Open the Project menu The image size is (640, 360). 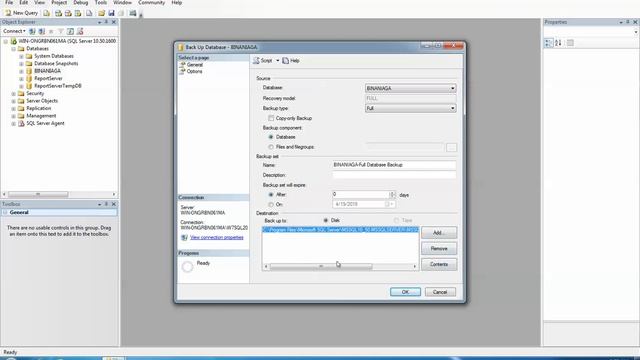pyautogui.click(x=59, y=2)
